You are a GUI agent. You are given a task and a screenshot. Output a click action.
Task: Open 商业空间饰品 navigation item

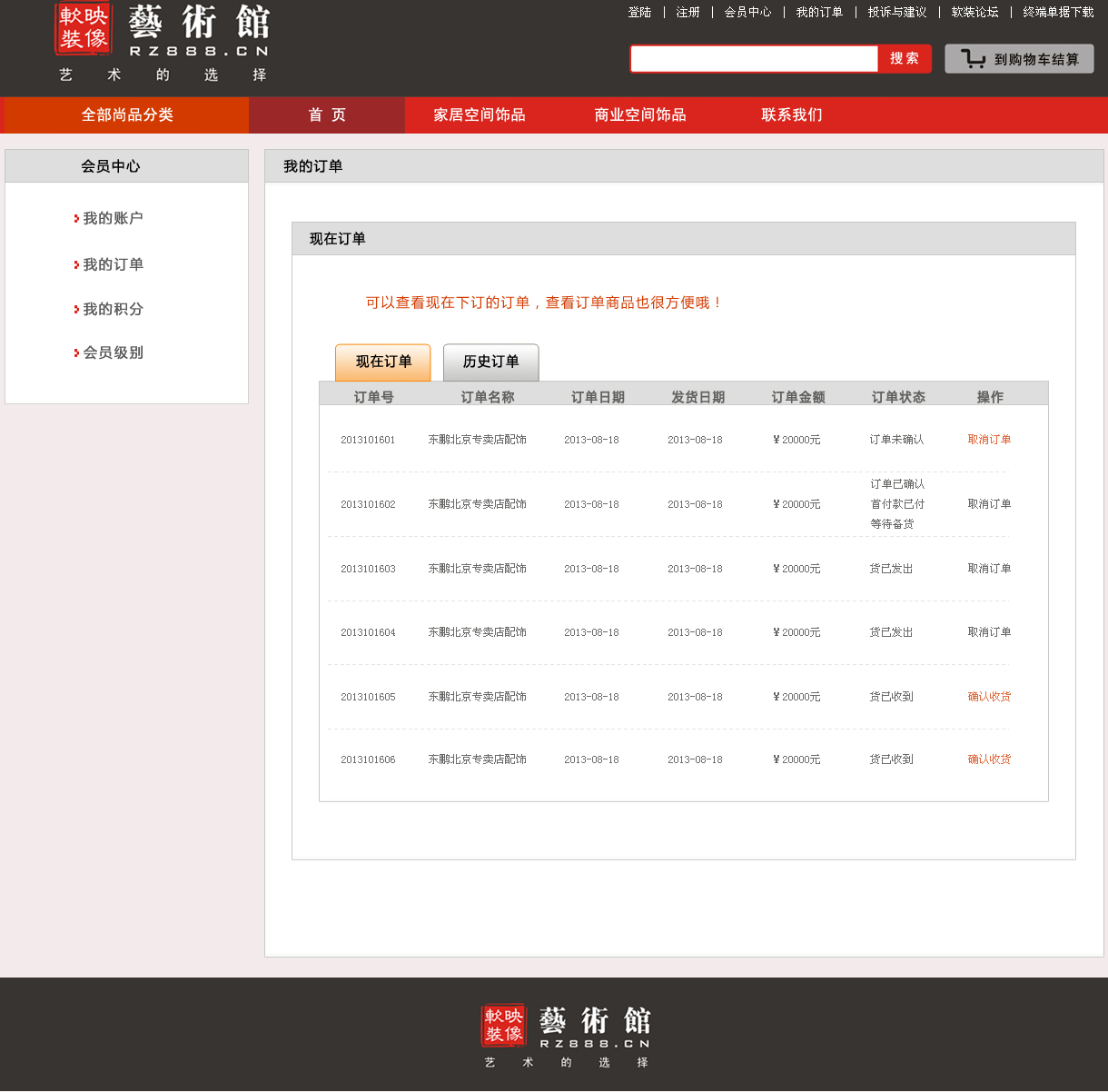click(640, 115)
